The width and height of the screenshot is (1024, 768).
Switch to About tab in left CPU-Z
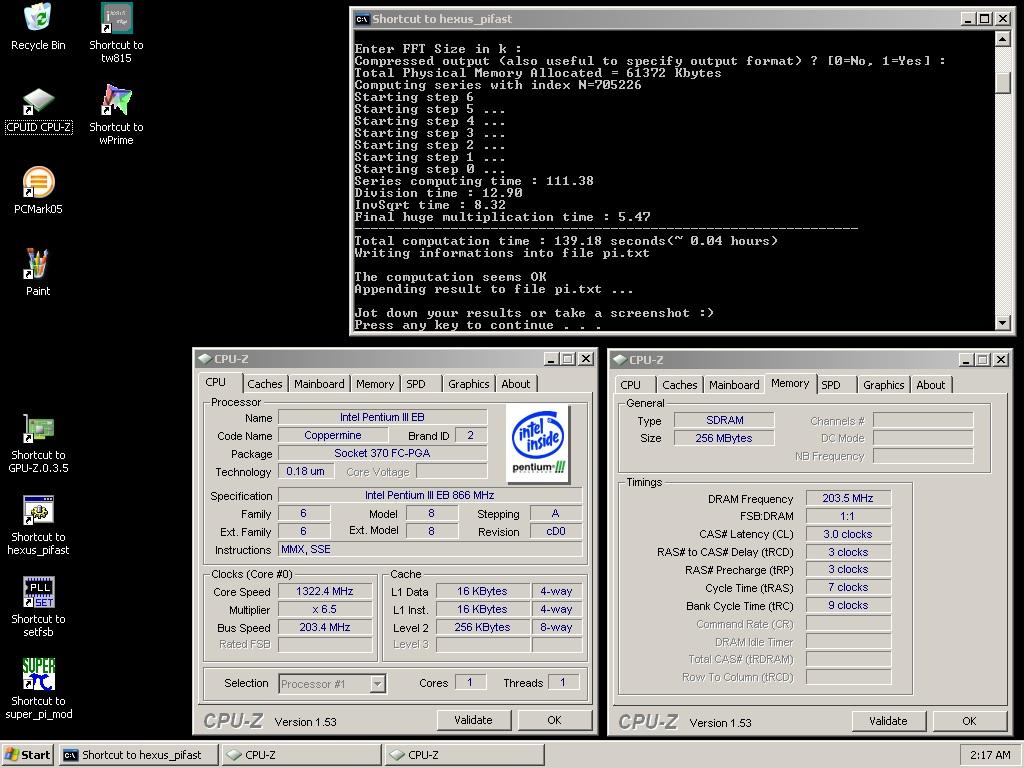515,384
